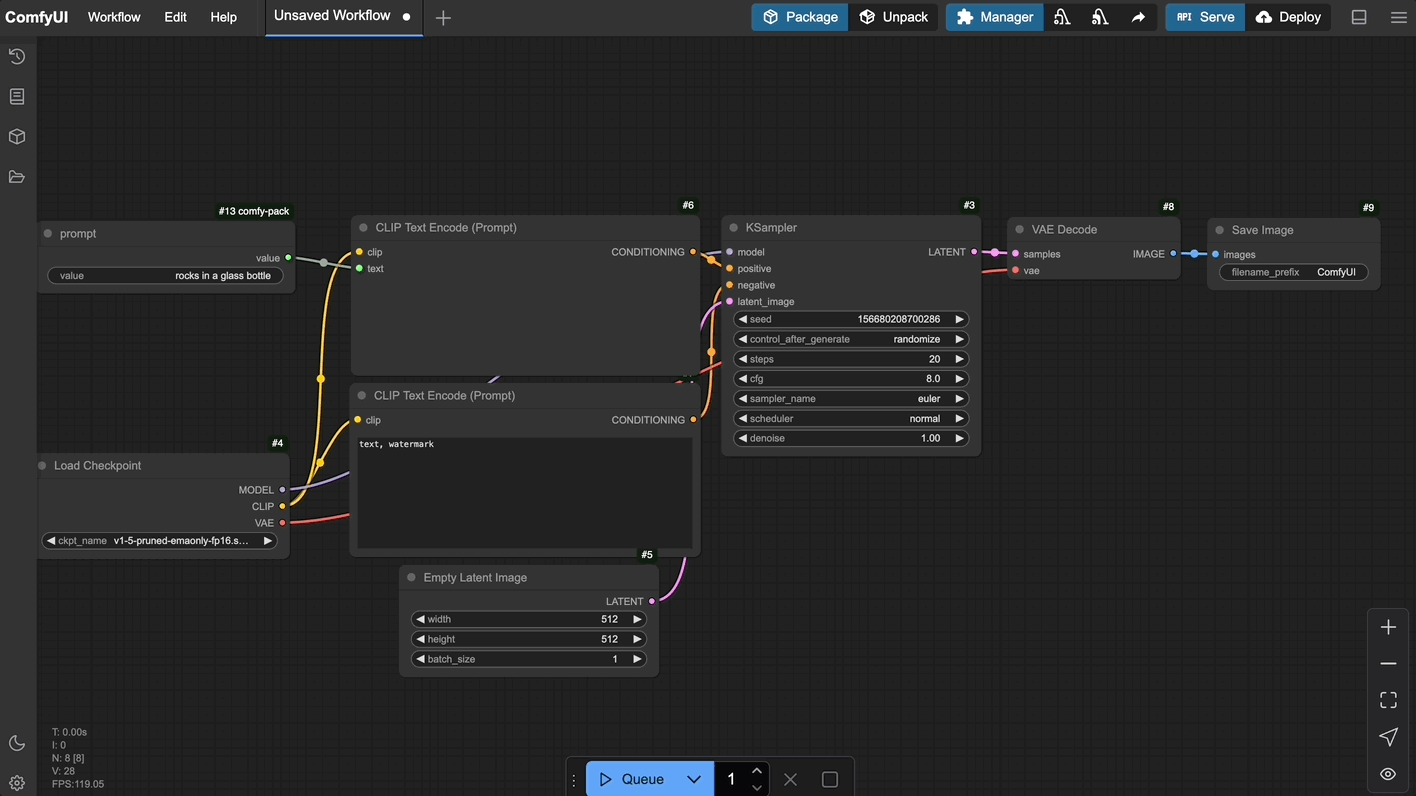Edit filename_prefix ComfyUI field
This screenshot has height=796, width=1416.
1293,272
